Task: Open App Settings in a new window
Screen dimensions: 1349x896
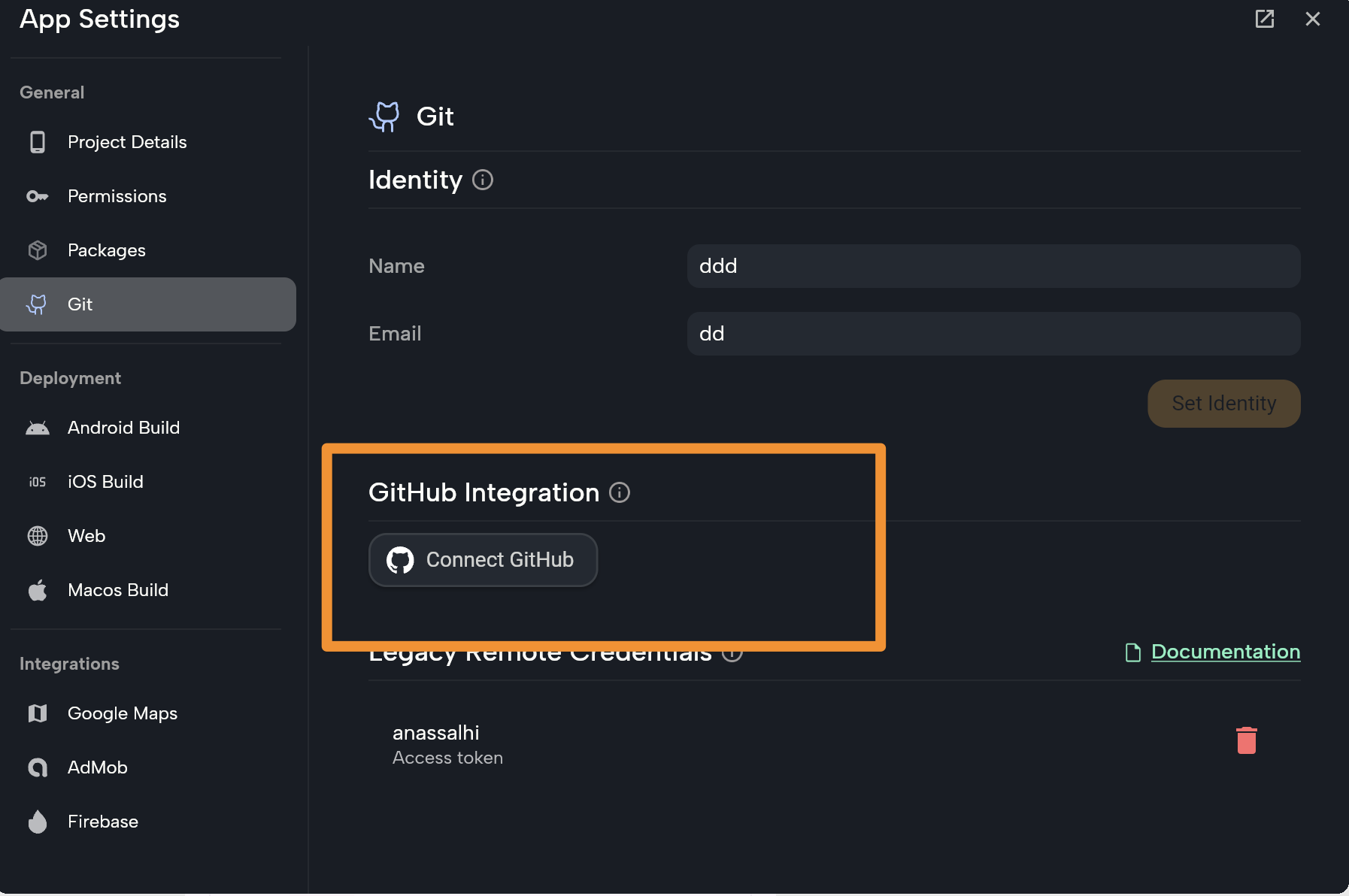Action: (1265, 19)
